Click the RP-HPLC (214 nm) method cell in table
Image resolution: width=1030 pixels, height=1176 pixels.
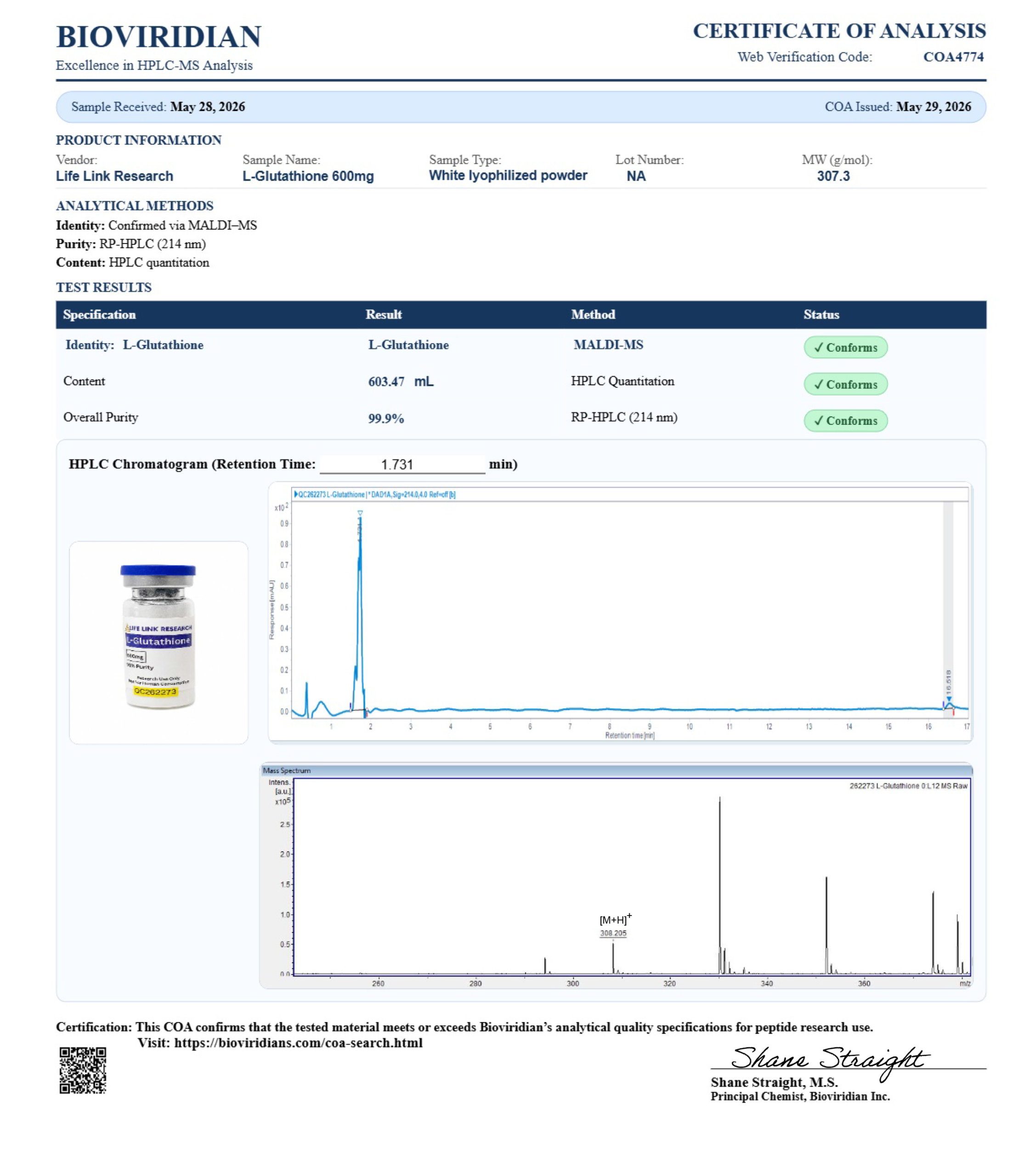(624, 417)
